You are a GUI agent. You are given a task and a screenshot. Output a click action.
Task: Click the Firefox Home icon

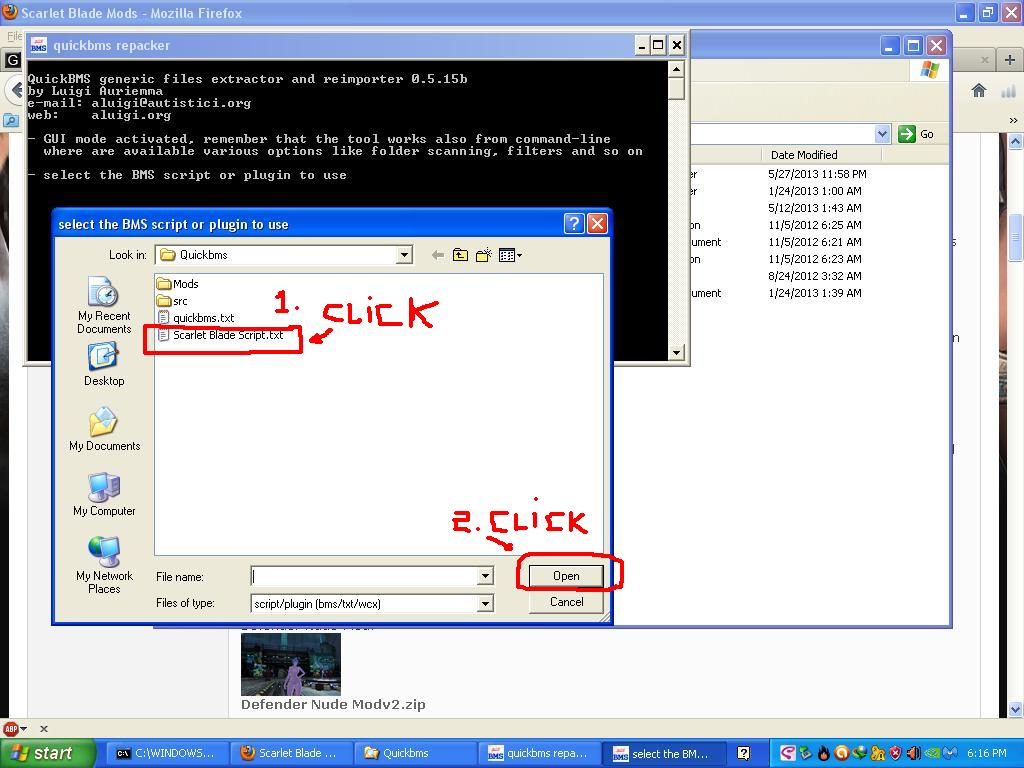tap(979, 91)
